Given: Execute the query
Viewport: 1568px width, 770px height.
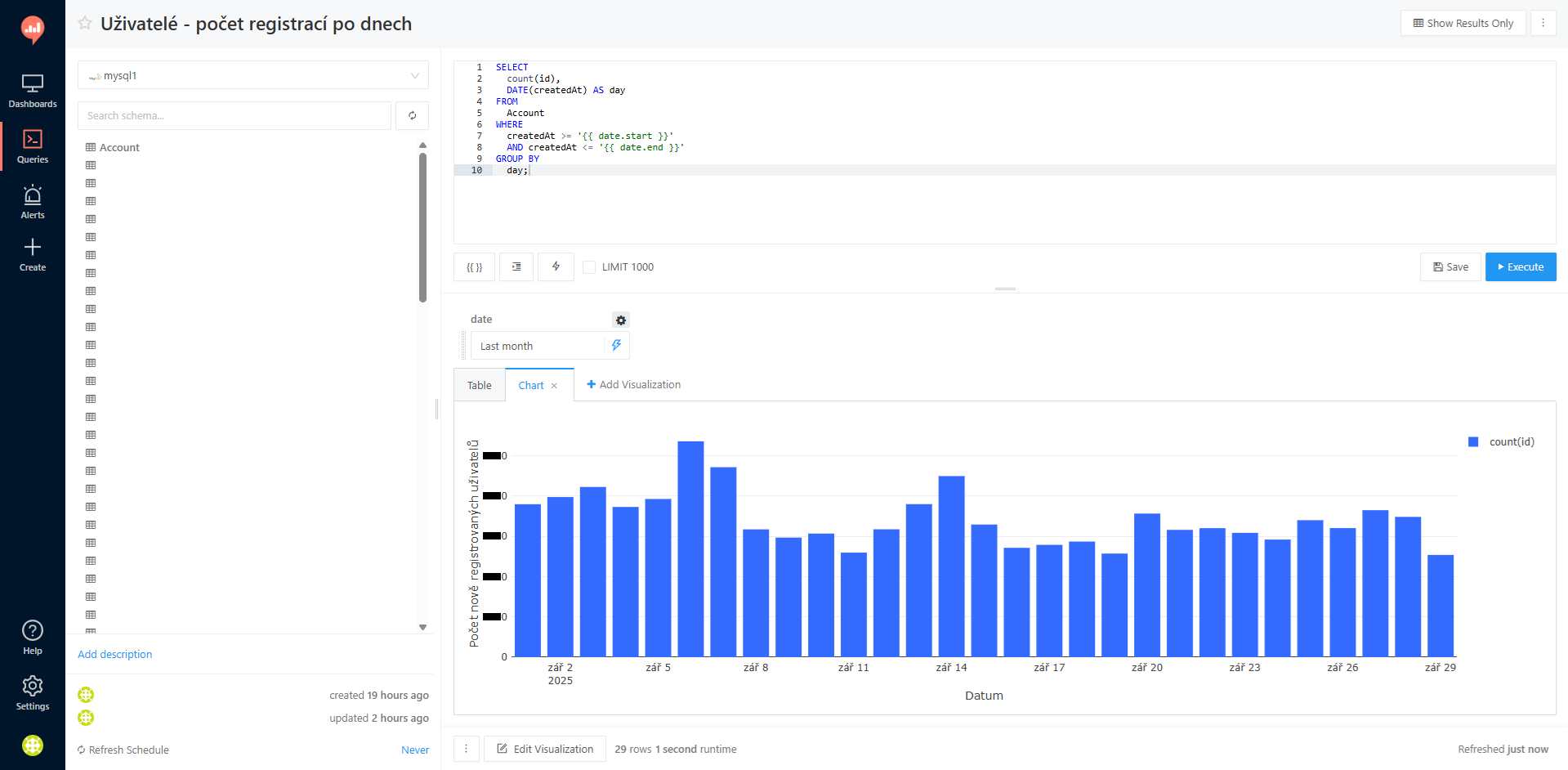Looking at the screenshot, I should (x=1520, y=267).
